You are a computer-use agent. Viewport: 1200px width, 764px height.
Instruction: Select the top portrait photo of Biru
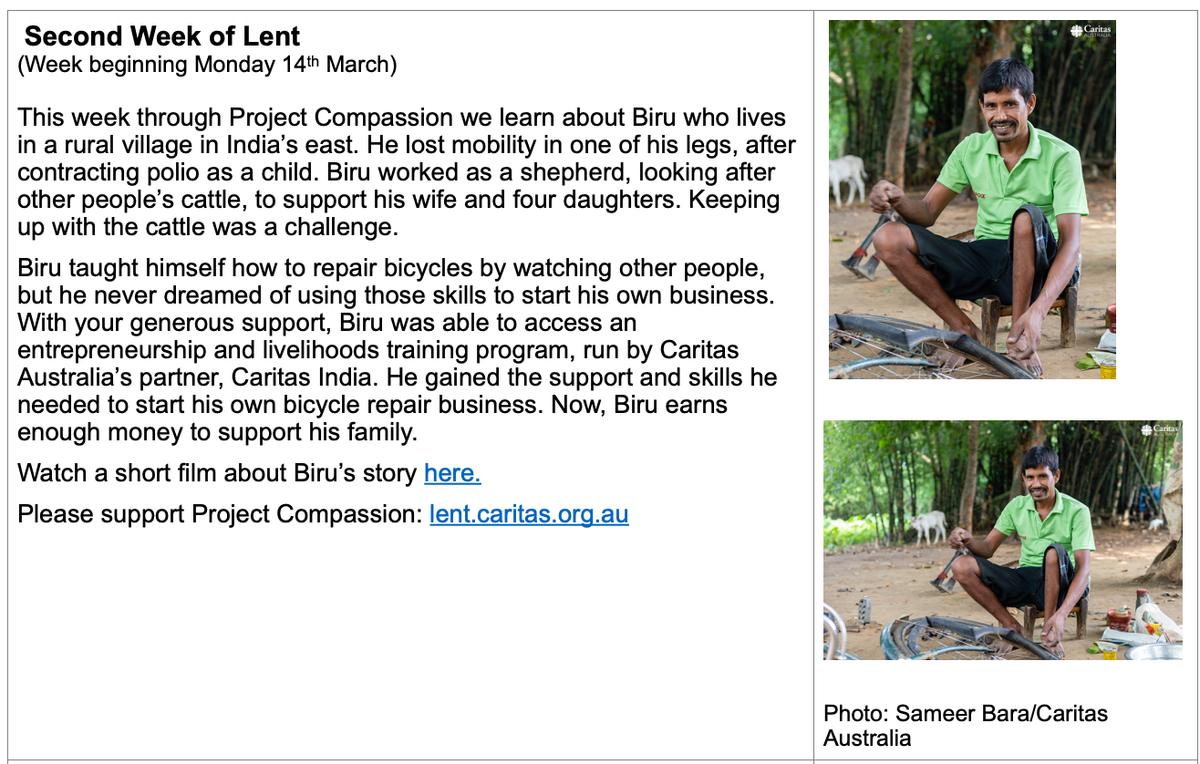[972, 199]
